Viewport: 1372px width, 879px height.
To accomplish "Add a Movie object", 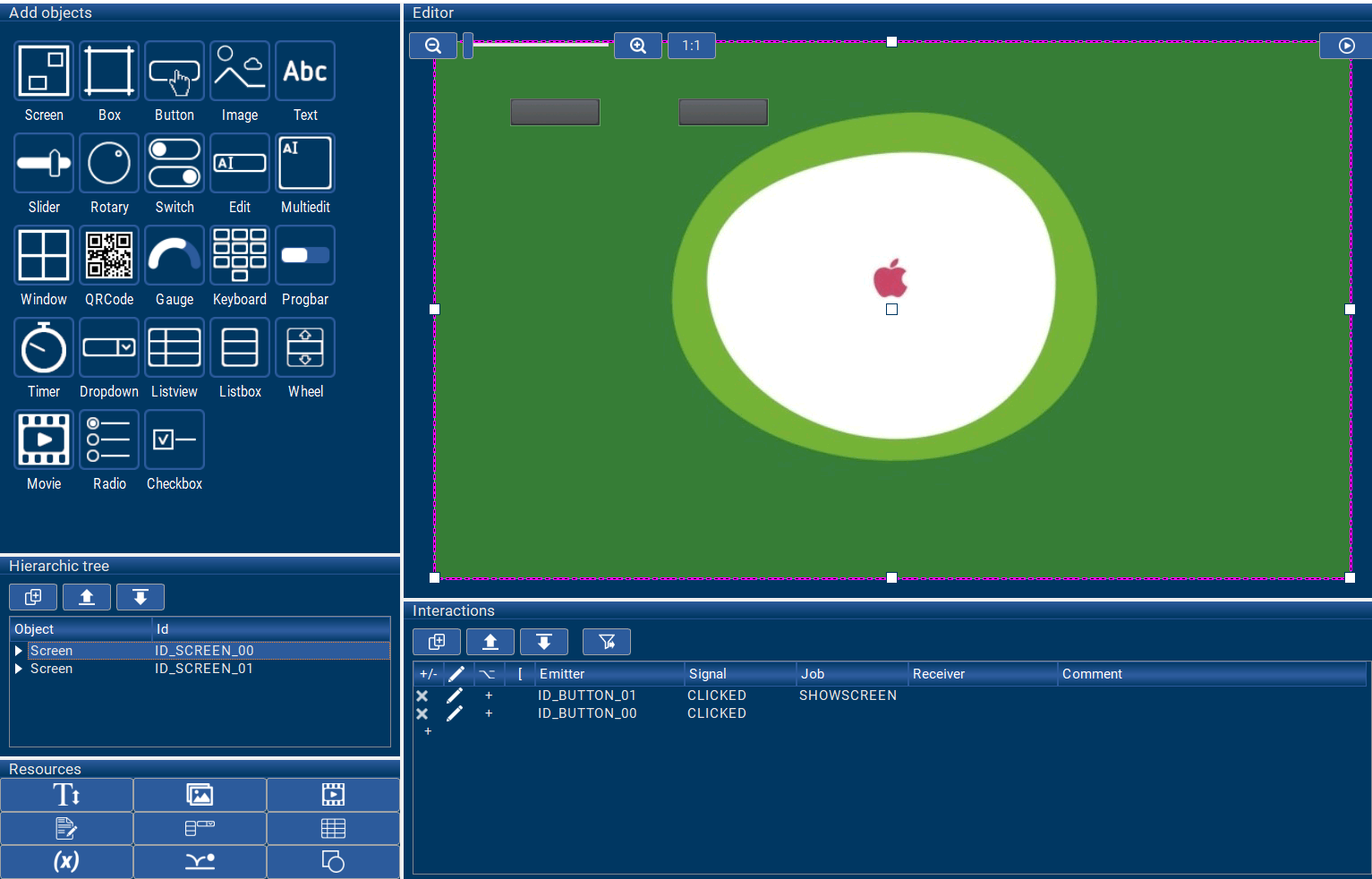I will pyautogui.click(x=44, y=439).
